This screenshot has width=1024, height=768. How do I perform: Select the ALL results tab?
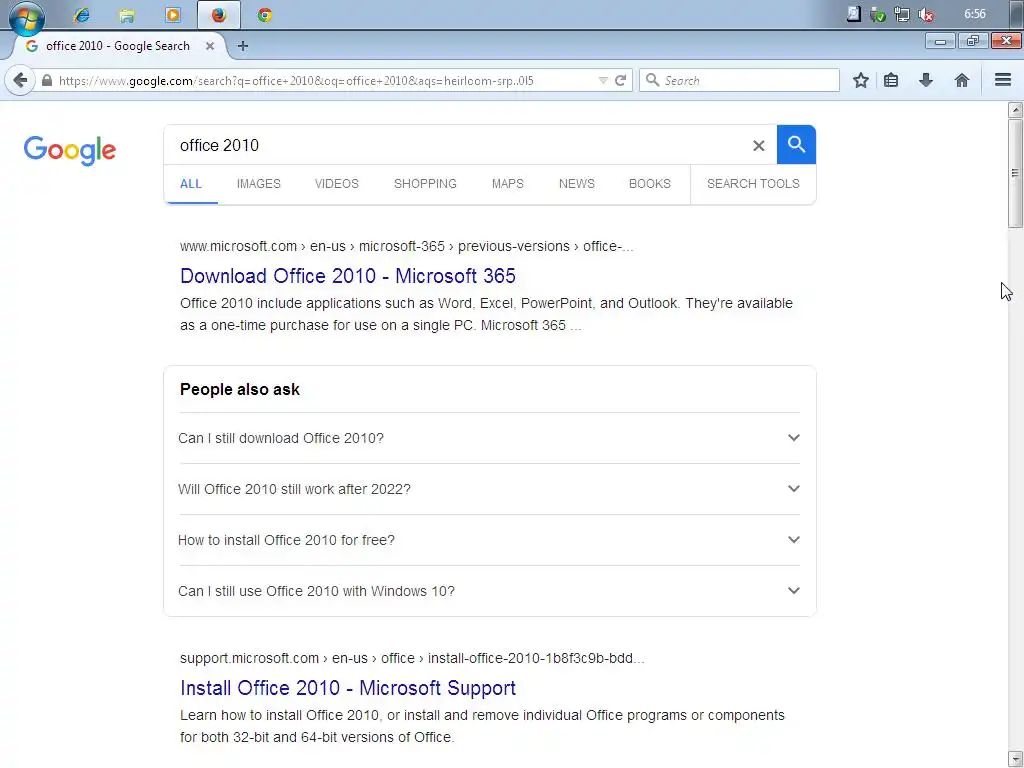pos(191,184)
